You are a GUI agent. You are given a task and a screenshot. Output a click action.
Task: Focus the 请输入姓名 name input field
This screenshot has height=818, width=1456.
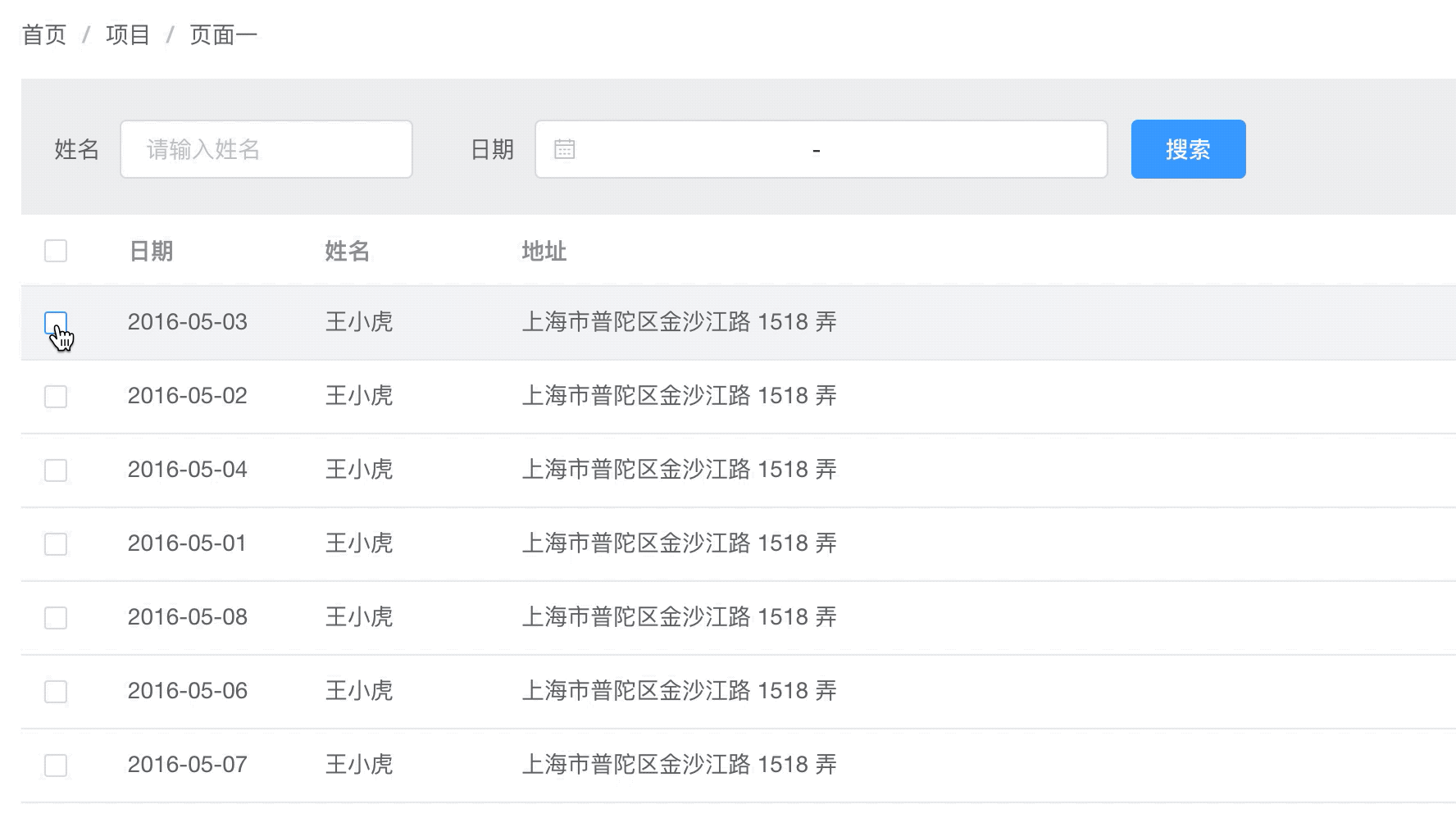point(266,149)
